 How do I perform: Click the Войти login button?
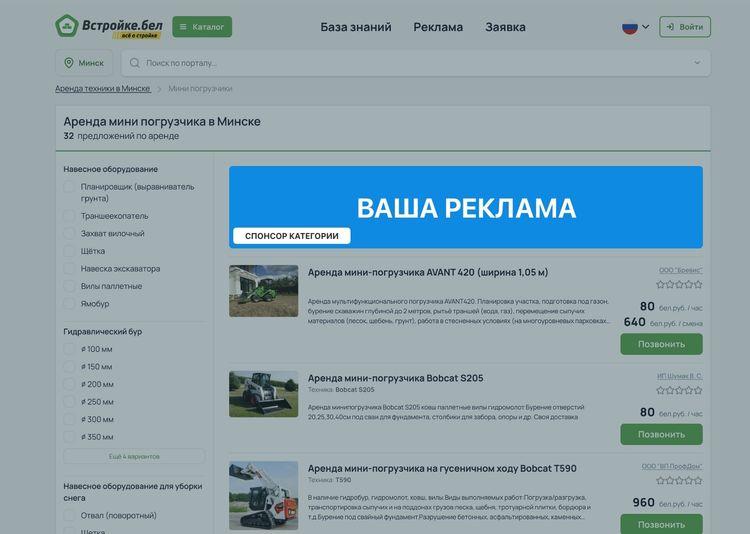[685, 27]
